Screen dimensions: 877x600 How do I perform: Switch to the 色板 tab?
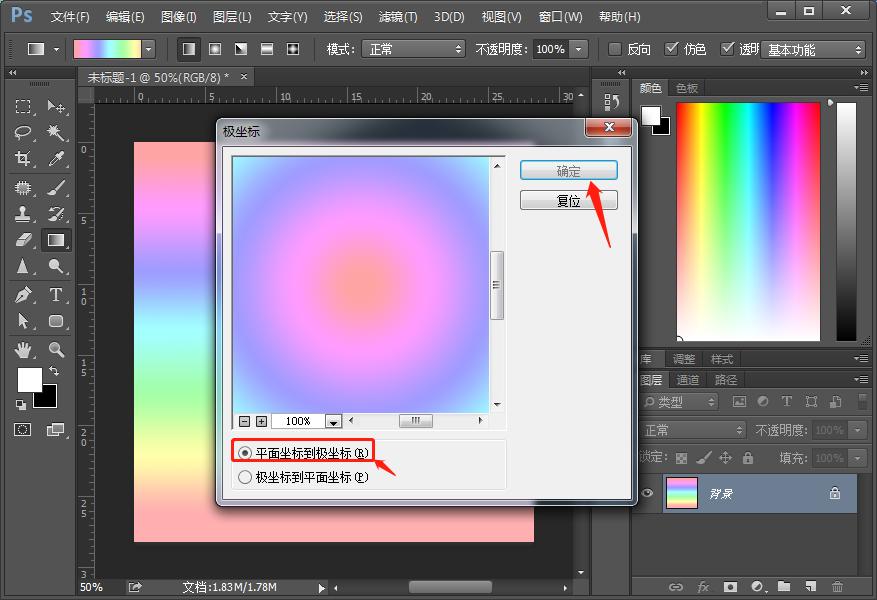pyautogui.click(x=687, y=88)
